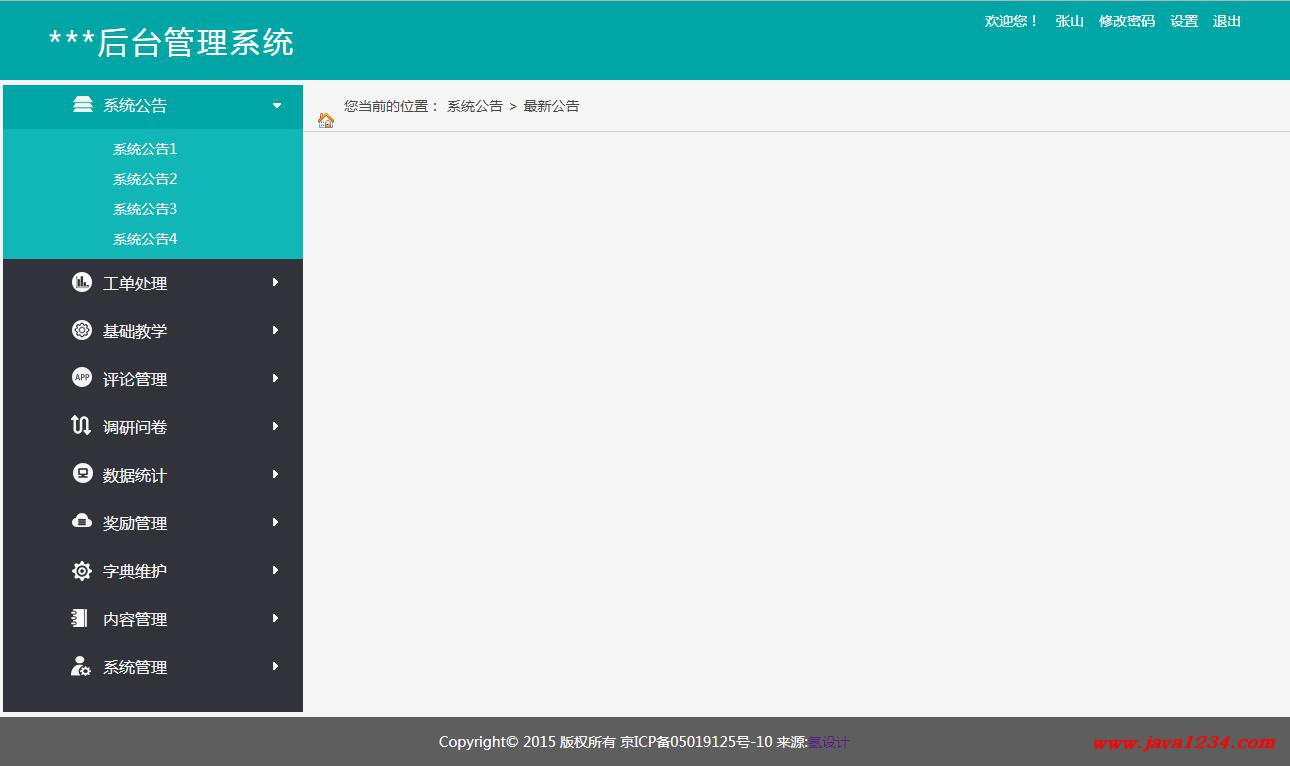Screen dimensions: 1290x766
Task: Open the 修改密码 link
Action: point(1127,21)
